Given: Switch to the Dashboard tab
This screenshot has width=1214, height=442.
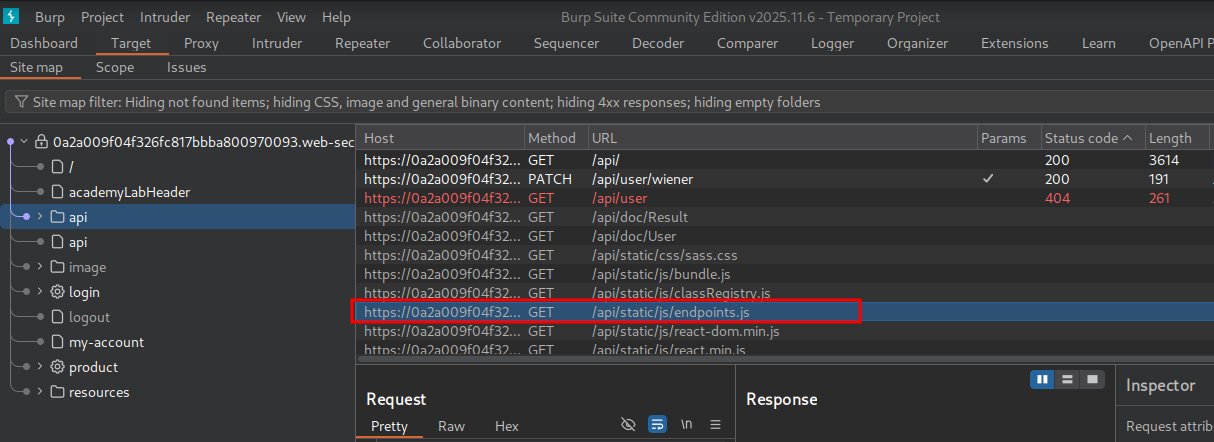Looking at the screenshot, I should click(x=44, y=43).
